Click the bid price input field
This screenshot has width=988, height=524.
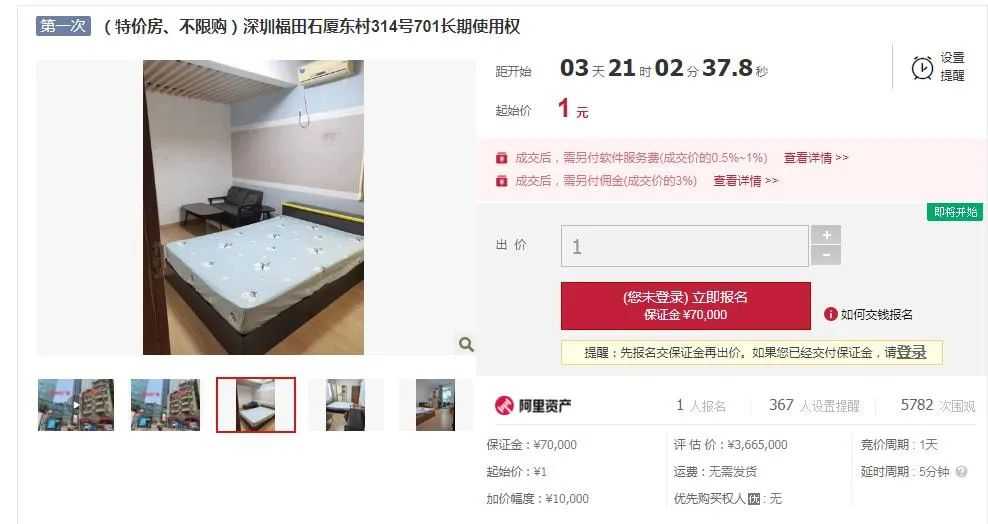coord(685,246)
